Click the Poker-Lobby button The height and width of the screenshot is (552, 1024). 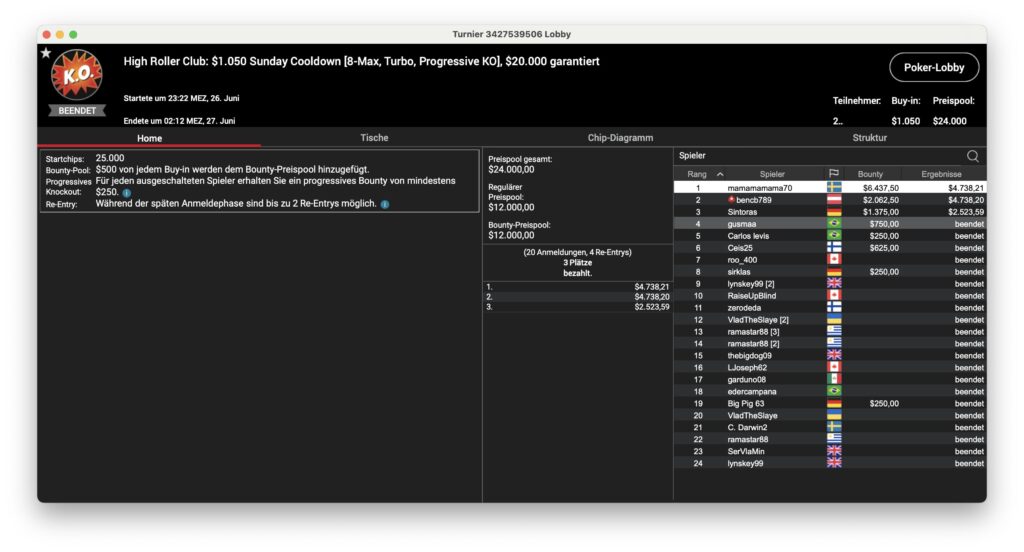tap(933, 67)
